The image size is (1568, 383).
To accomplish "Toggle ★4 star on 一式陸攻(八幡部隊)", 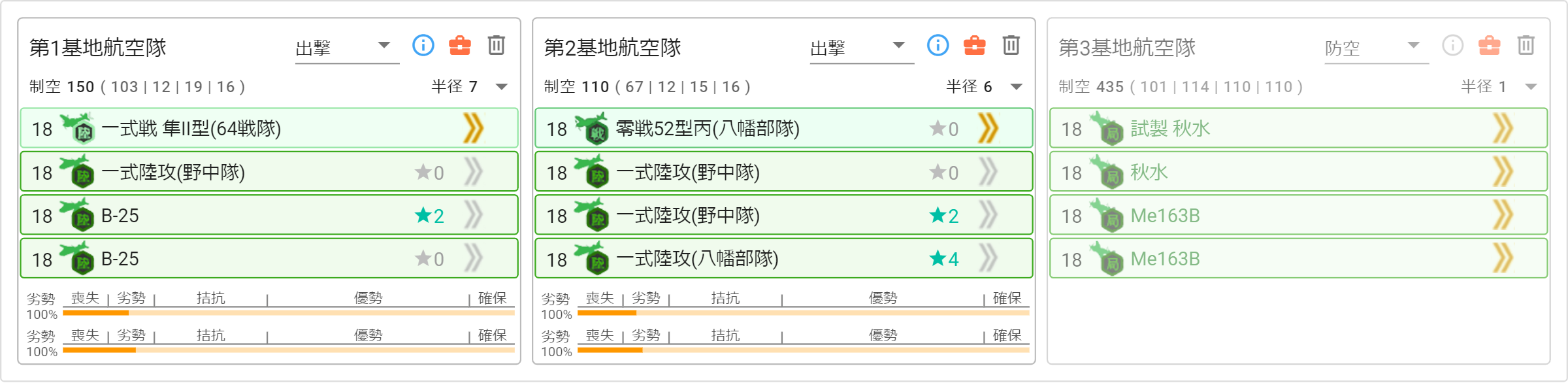I will coord(945,259).
